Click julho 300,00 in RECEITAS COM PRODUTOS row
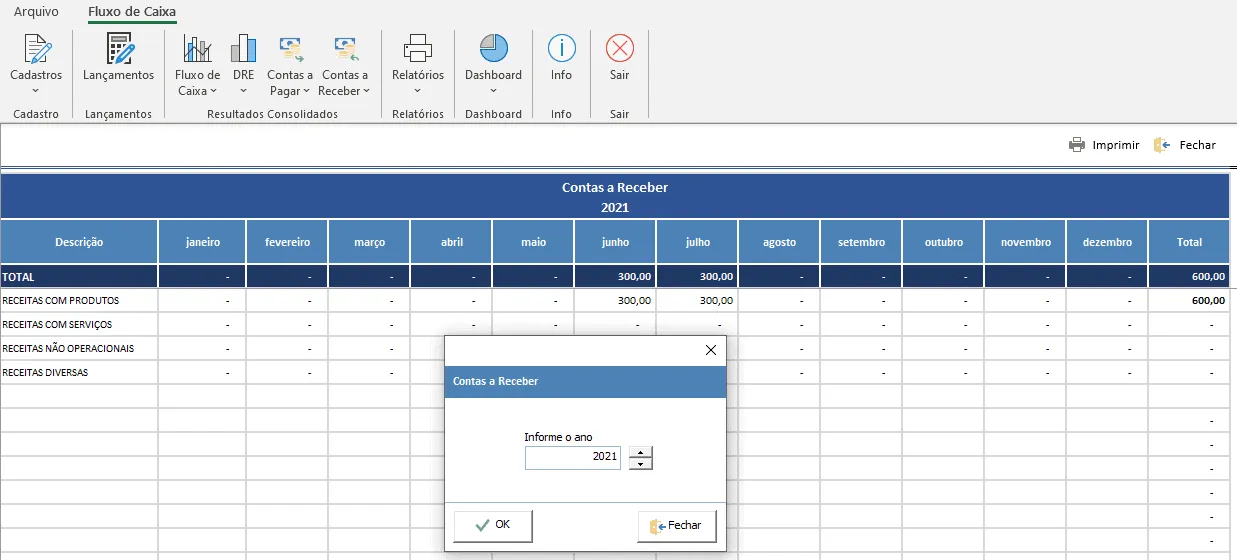 pyautogui.click(x=716, y=300)
